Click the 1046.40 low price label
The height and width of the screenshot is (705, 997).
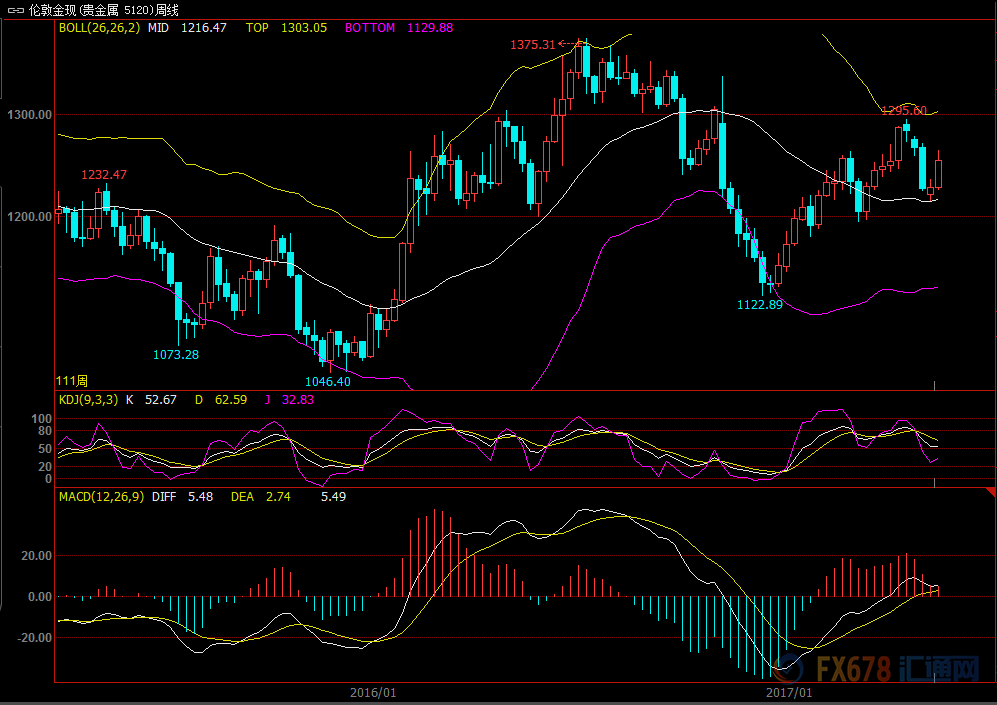[x=327, y=381]
